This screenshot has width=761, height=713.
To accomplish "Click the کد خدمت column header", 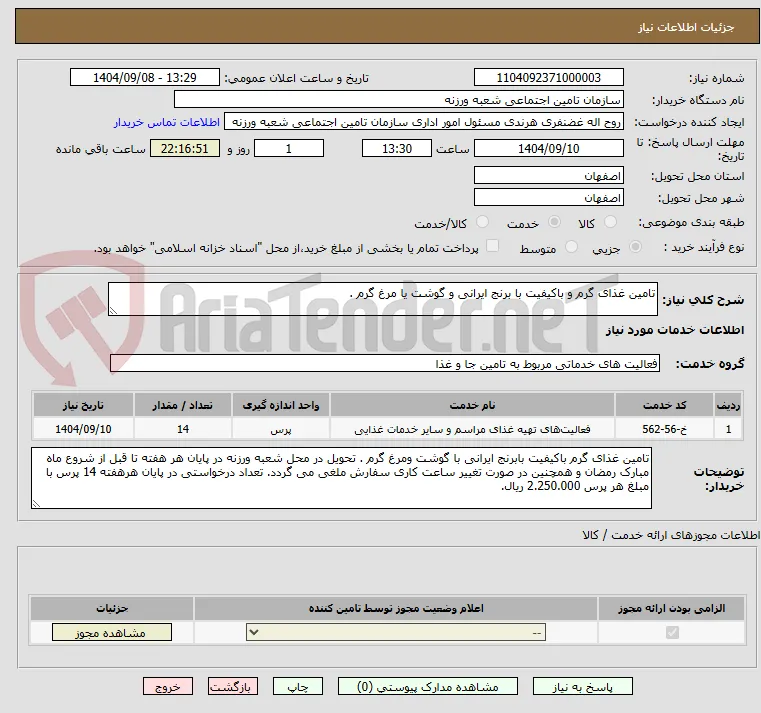I will pos(664,405).
